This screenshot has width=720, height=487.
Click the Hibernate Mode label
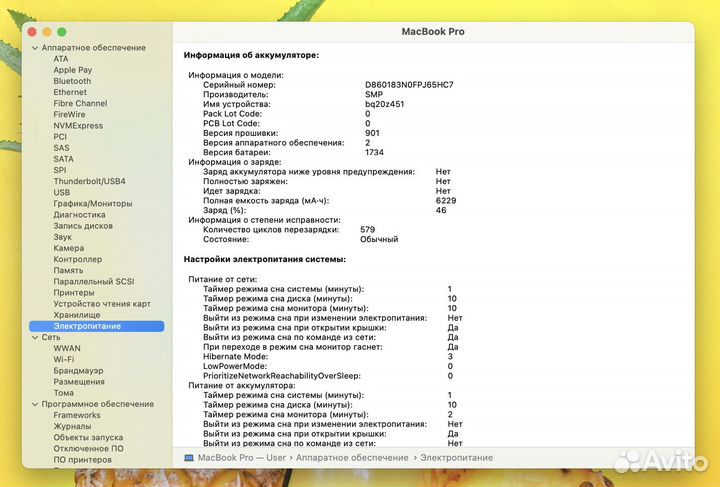pos(236,357)
